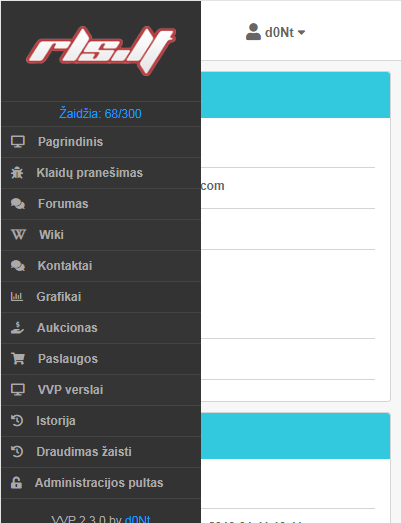Expand the d0Nt user dropdown caret
Viewport: 401px width, 523px height.
(301, 33)
